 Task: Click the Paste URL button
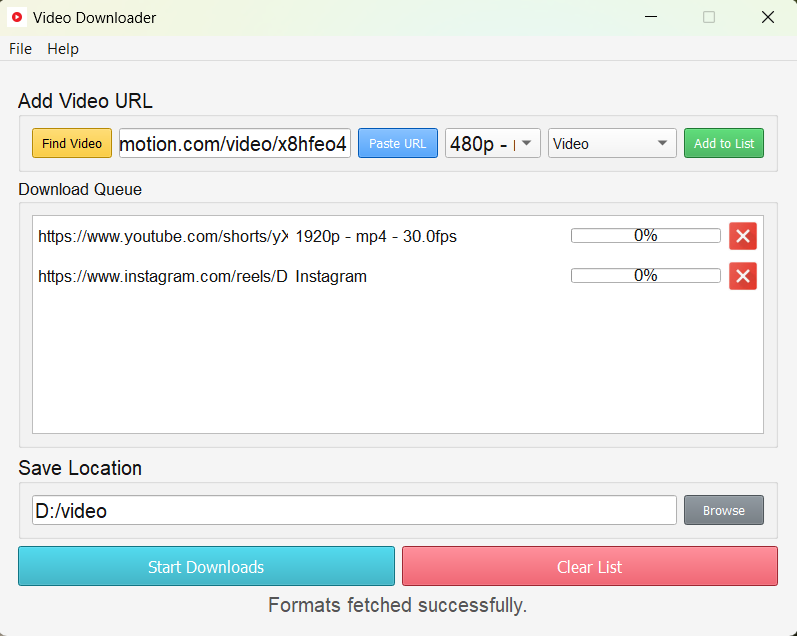click(397, 143)
